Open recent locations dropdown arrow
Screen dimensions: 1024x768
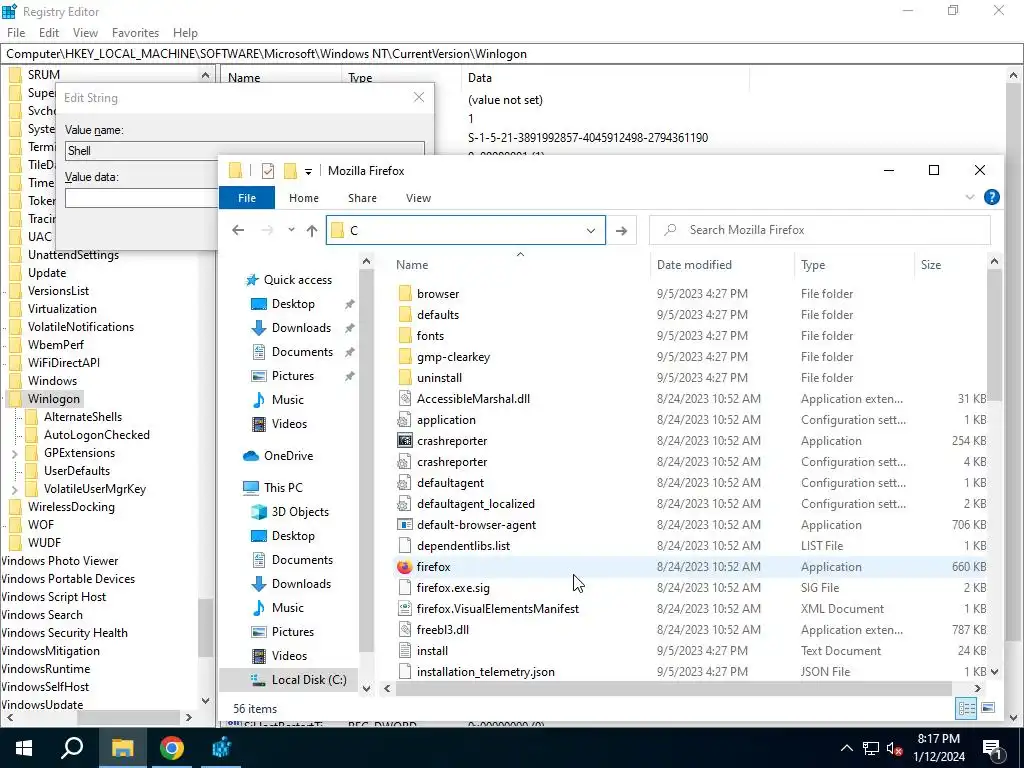[291, 230]
